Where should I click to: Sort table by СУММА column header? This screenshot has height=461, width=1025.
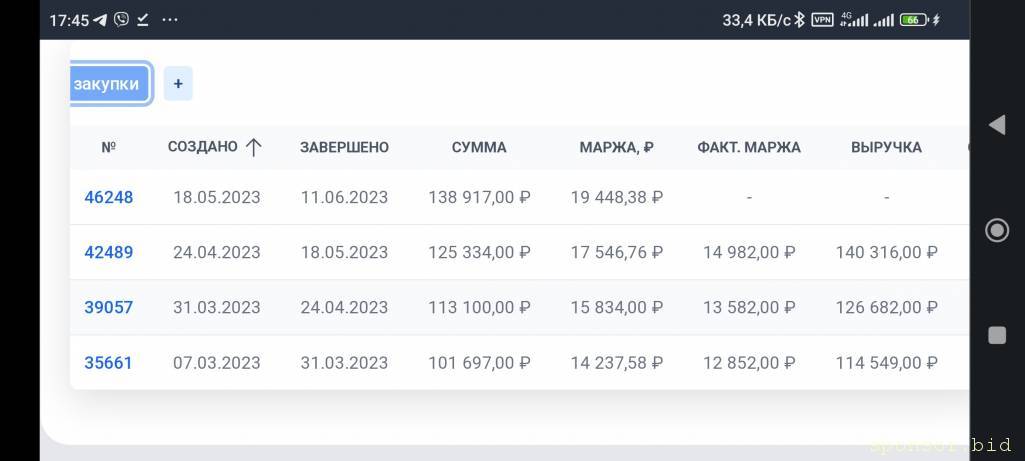(x=479, y=147)
